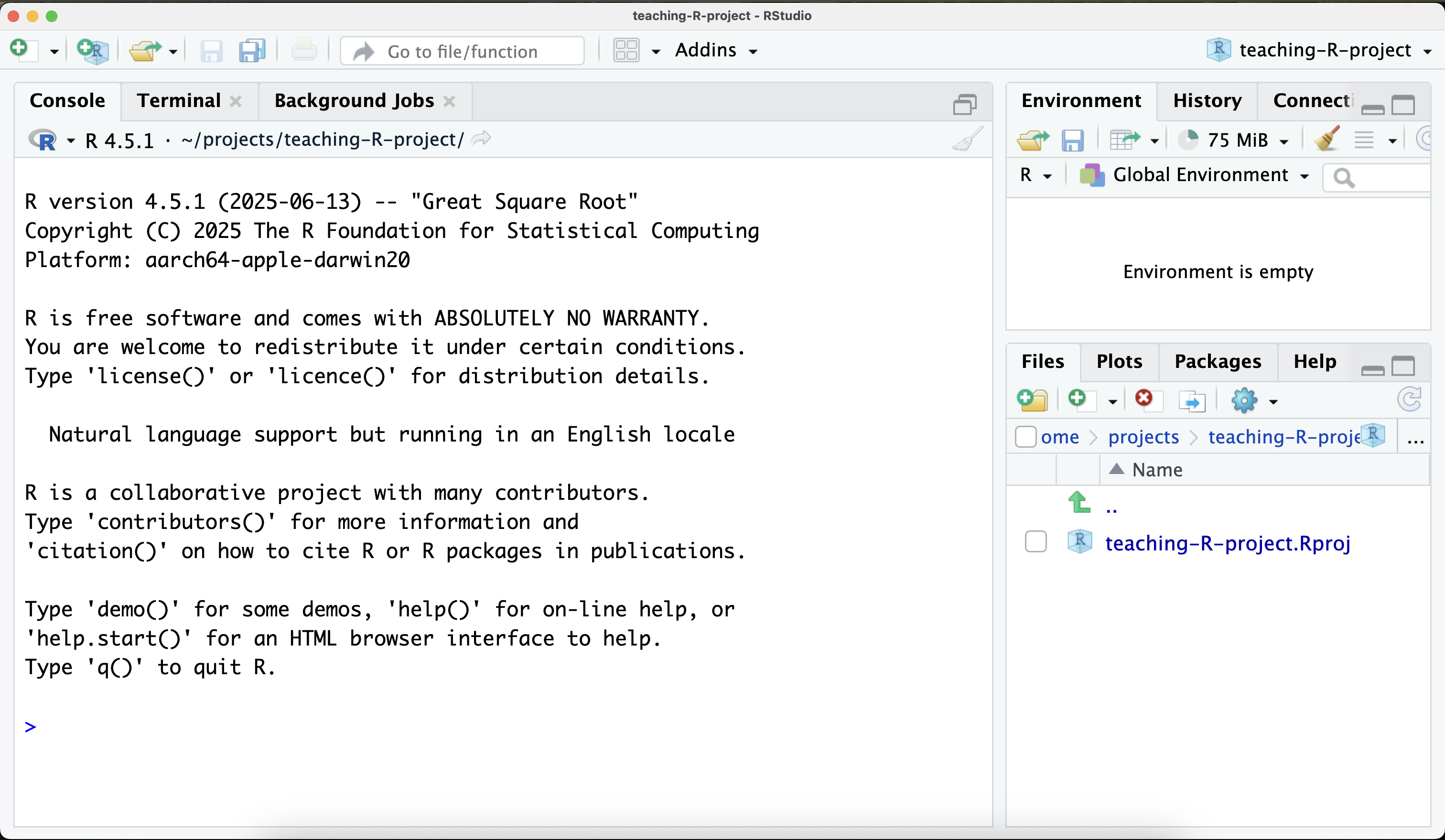Switch to the Environment tab
Screen dimensions: 1445x840
pyautogui.click(x=1081, y=100)
